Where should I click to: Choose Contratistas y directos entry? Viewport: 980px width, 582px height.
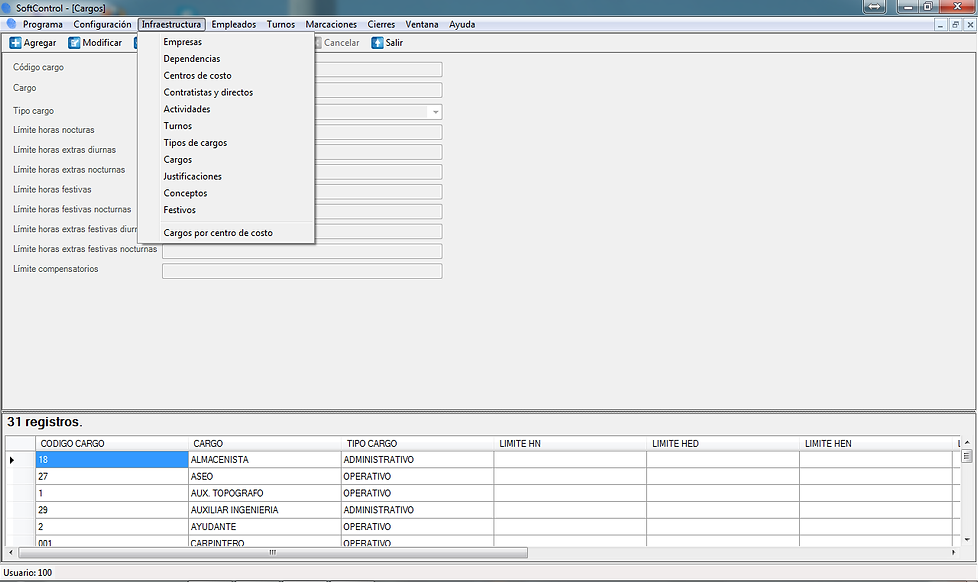click(226, 93)
